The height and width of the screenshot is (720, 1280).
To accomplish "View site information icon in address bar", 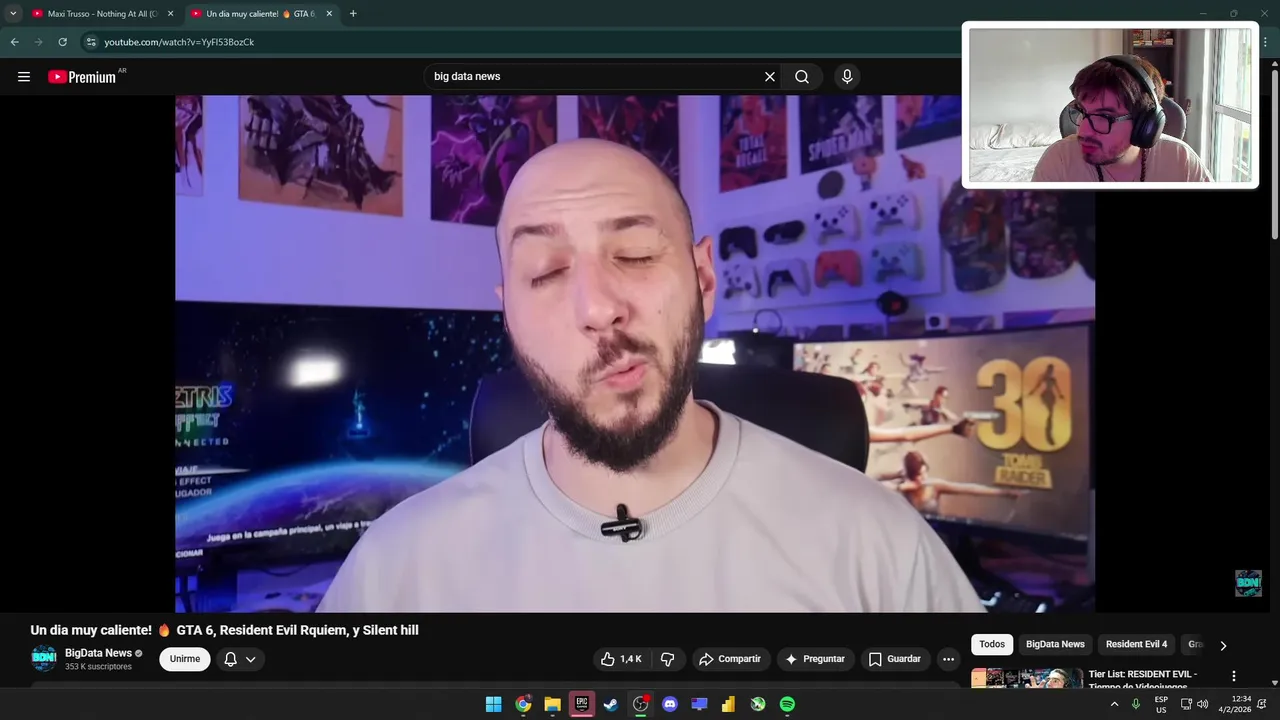I will pos(91,42).
